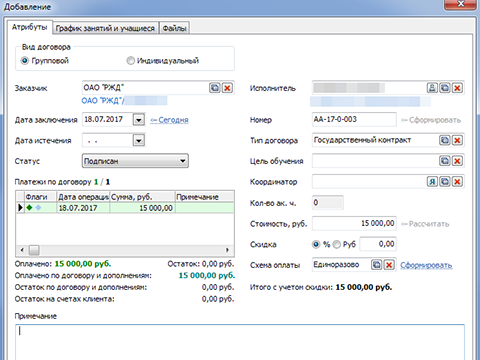This screenshot has width=480, height=360.
Task: Select Индивидуальный contract type
Action: tap(130, 61)
